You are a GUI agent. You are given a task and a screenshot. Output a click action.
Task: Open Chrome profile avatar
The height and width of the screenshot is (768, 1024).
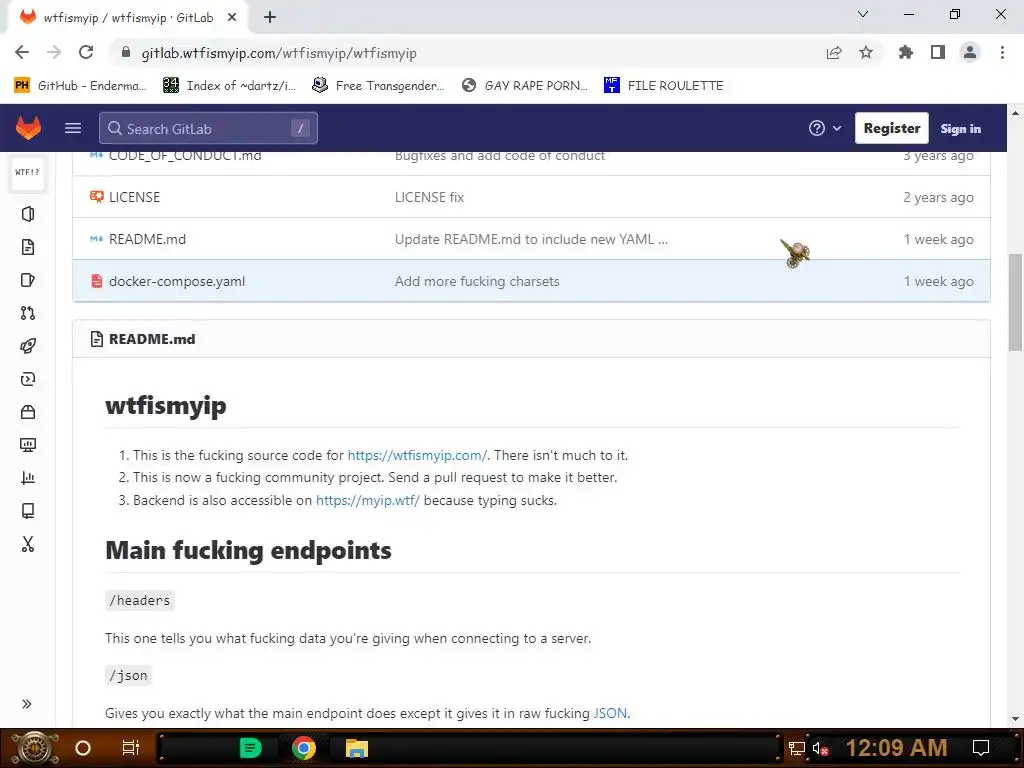(x=970, y=52)
